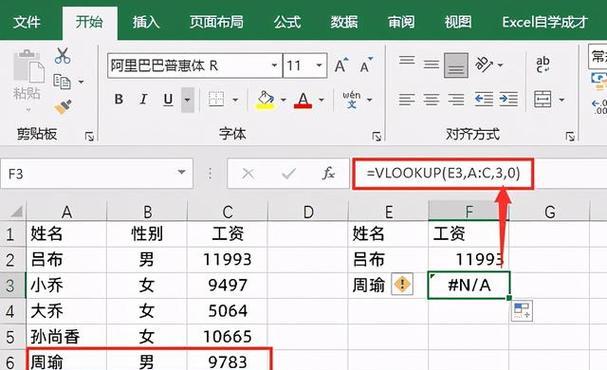The width and height of the screenshot is (607, 370).
Task: Click the Orientation angle text icon
Action: point(484,65)
